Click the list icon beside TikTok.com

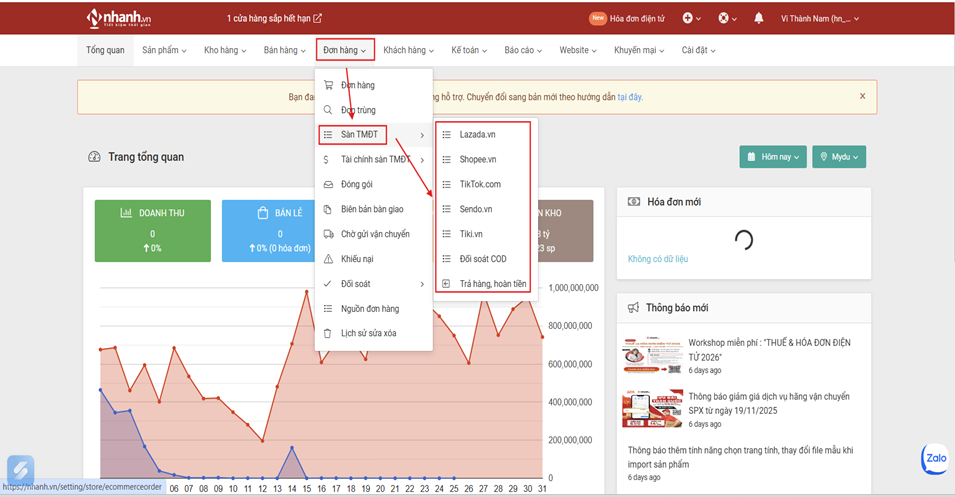coord(446,184)
